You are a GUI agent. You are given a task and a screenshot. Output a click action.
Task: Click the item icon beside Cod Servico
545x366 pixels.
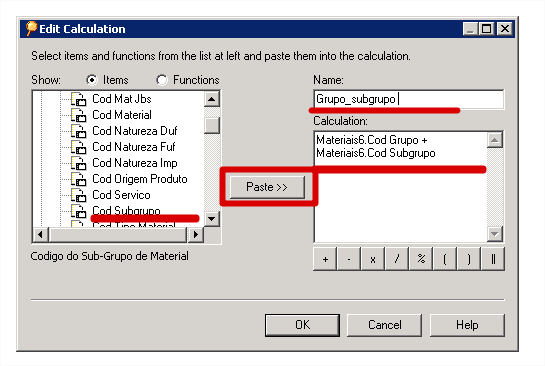[79, 195]
